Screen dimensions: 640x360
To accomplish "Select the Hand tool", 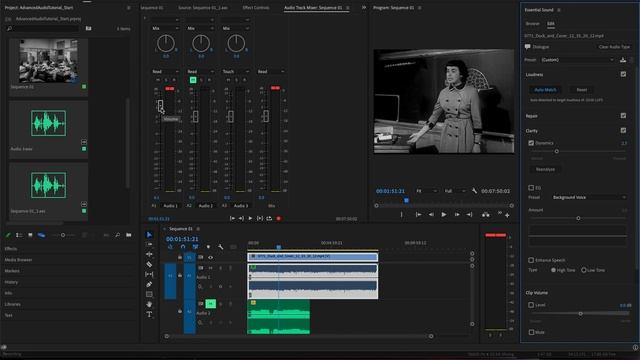I will click(149, 304).
